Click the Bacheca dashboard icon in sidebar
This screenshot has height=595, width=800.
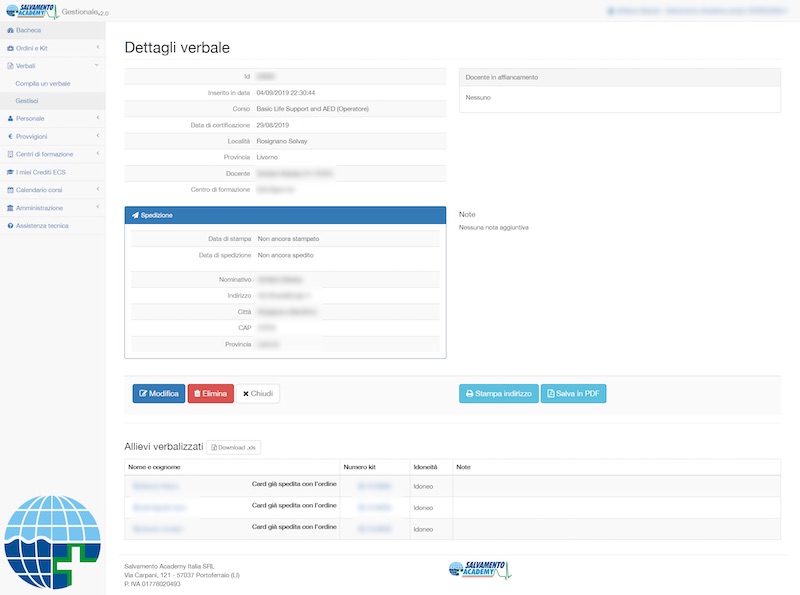click(10, 31)
